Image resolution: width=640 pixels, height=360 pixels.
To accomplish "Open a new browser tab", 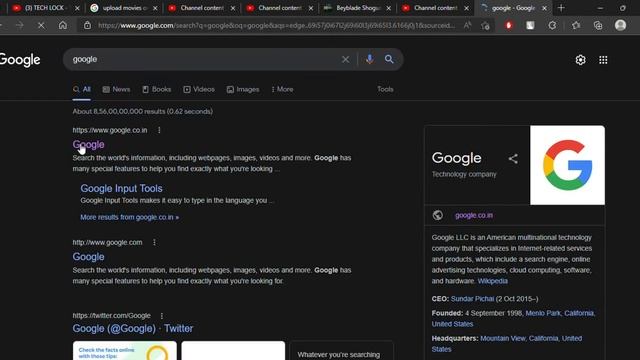I will [561, 8].
